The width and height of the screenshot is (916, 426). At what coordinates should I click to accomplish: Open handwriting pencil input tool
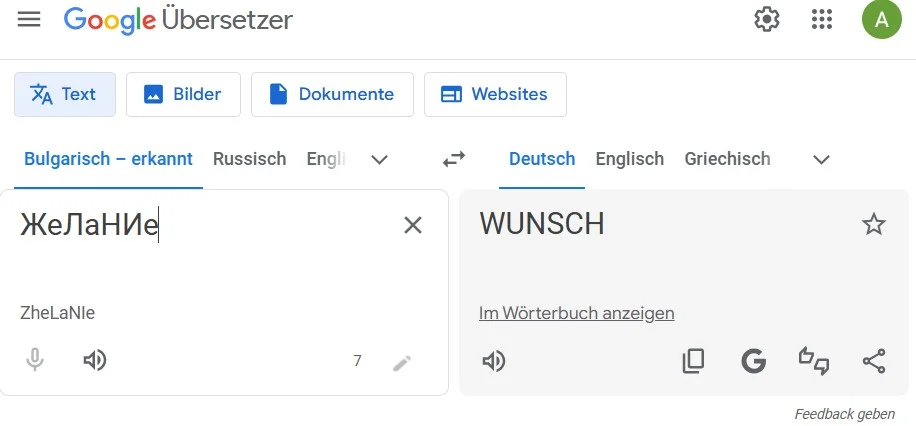coord(402,362)
